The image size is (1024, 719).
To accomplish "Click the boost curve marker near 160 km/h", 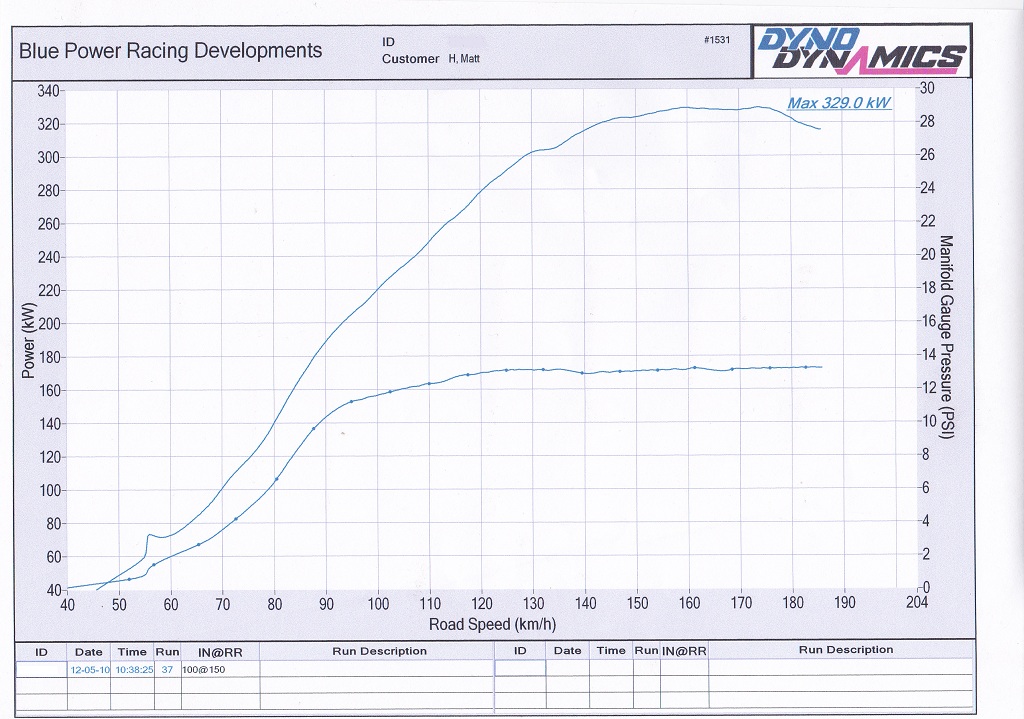I will point(694,367).
